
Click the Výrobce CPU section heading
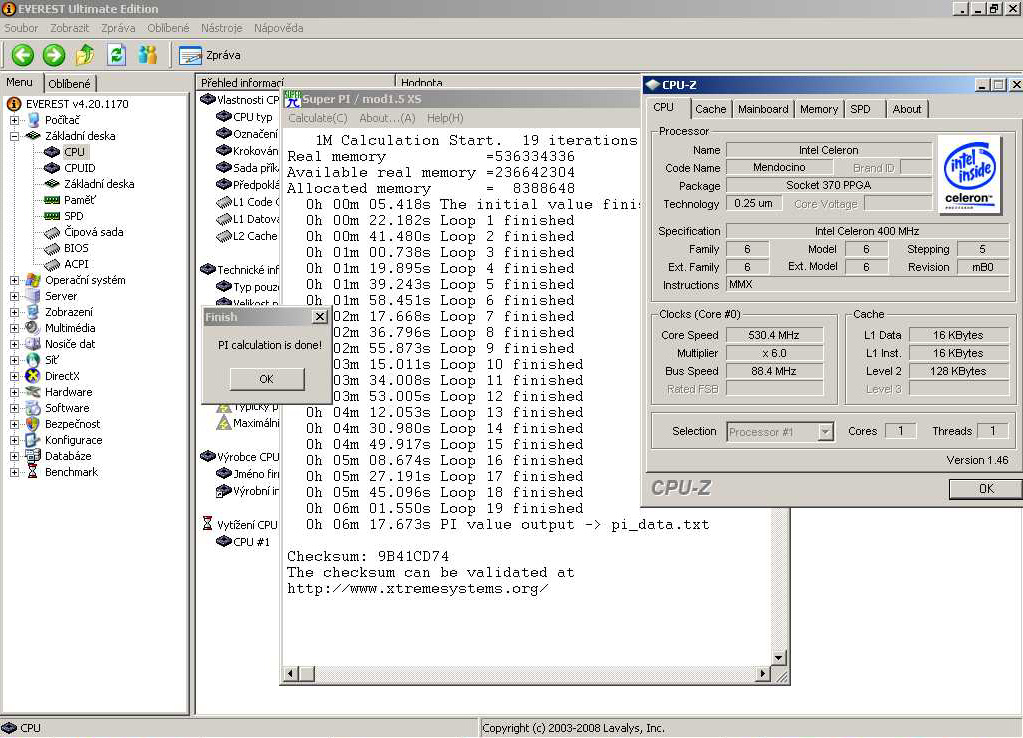(240, 457)
